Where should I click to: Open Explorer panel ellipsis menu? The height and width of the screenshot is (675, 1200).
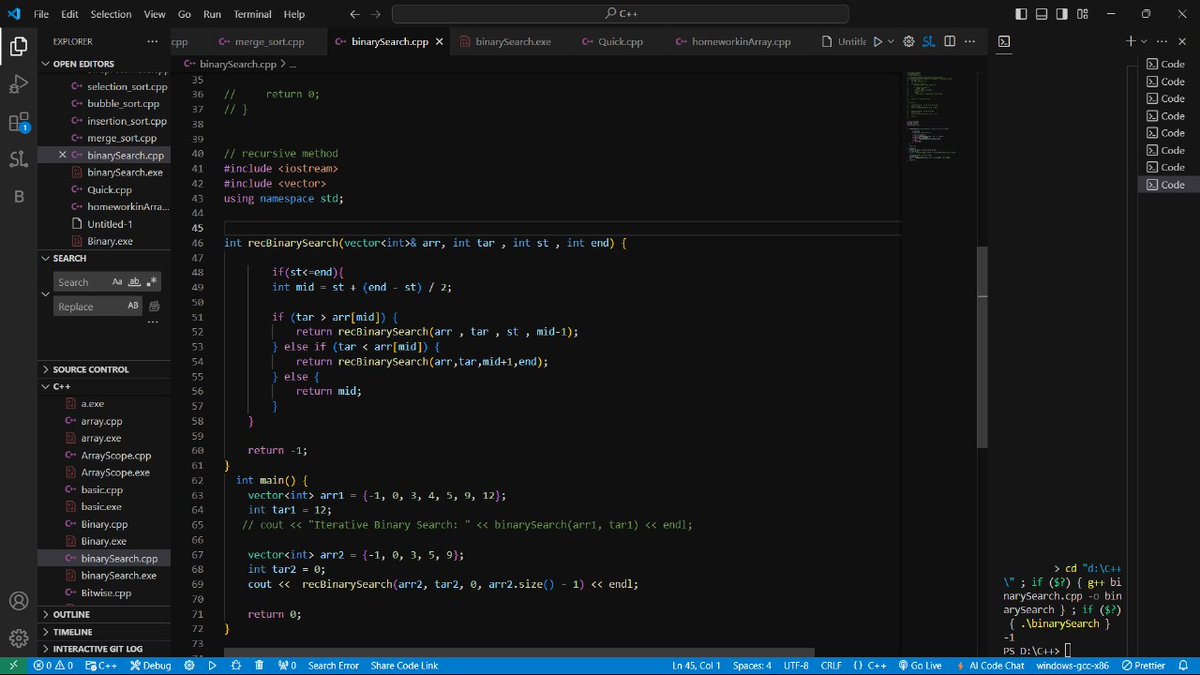(152, 41)
